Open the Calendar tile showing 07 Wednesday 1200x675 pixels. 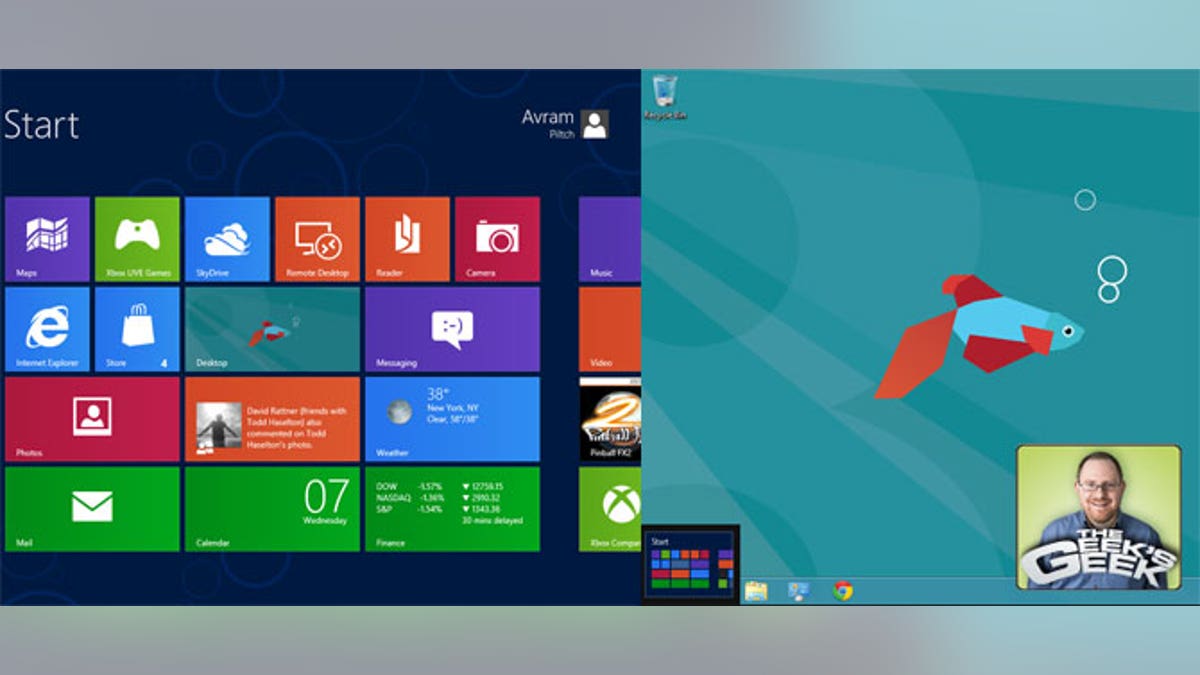[x=272, y=509]
